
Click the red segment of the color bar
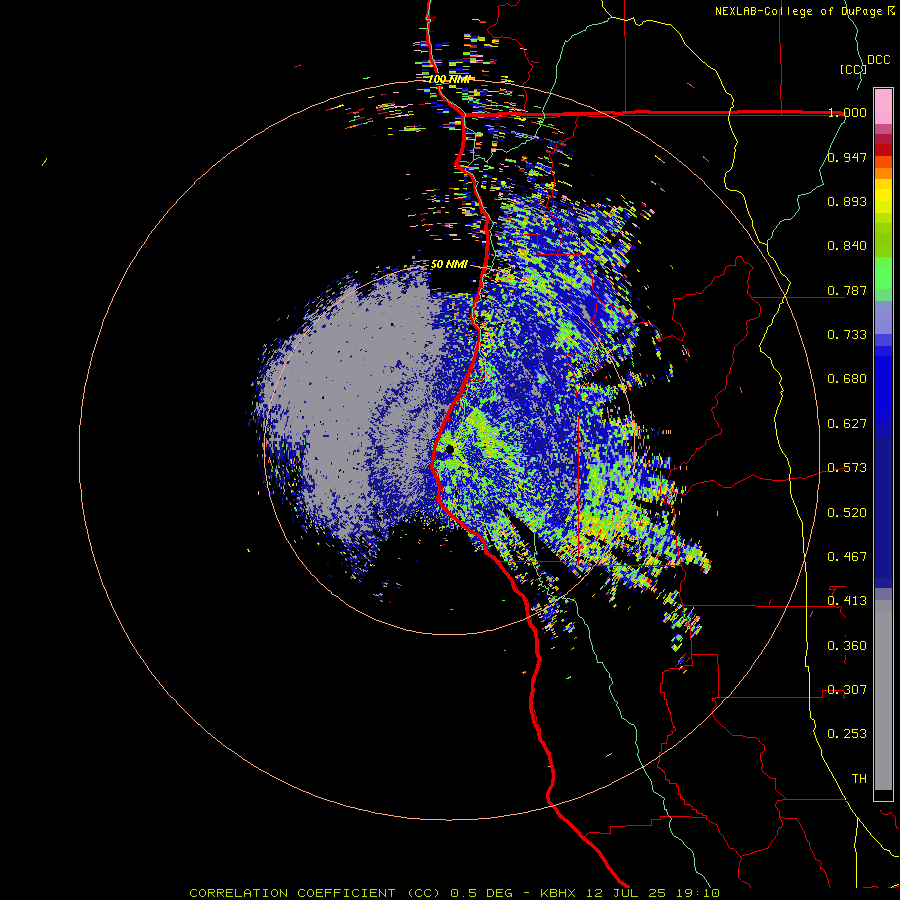coord(883,150)
